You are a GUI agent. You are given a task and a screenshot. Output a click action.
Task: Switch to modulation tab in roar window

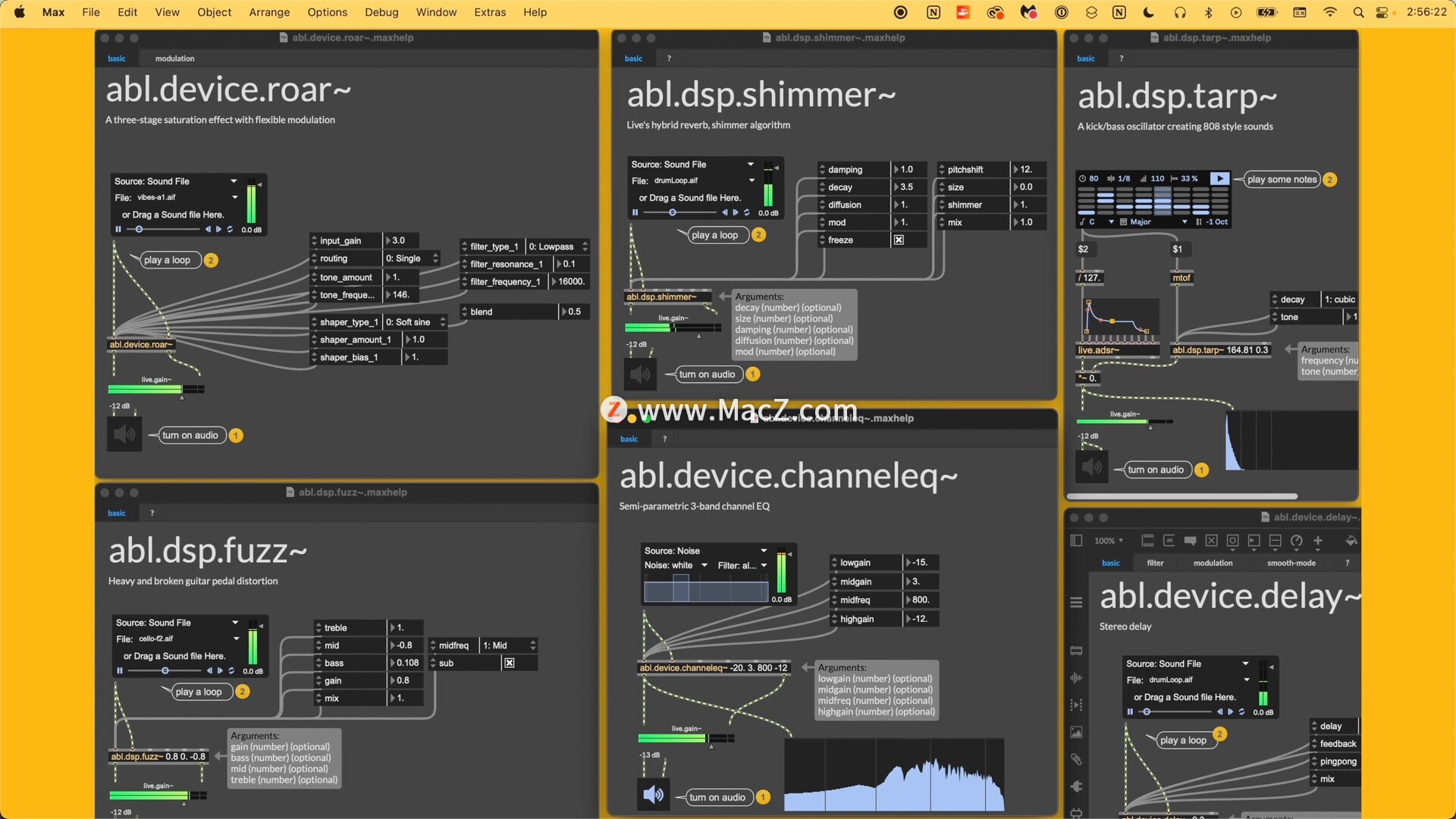click(174, 58)
